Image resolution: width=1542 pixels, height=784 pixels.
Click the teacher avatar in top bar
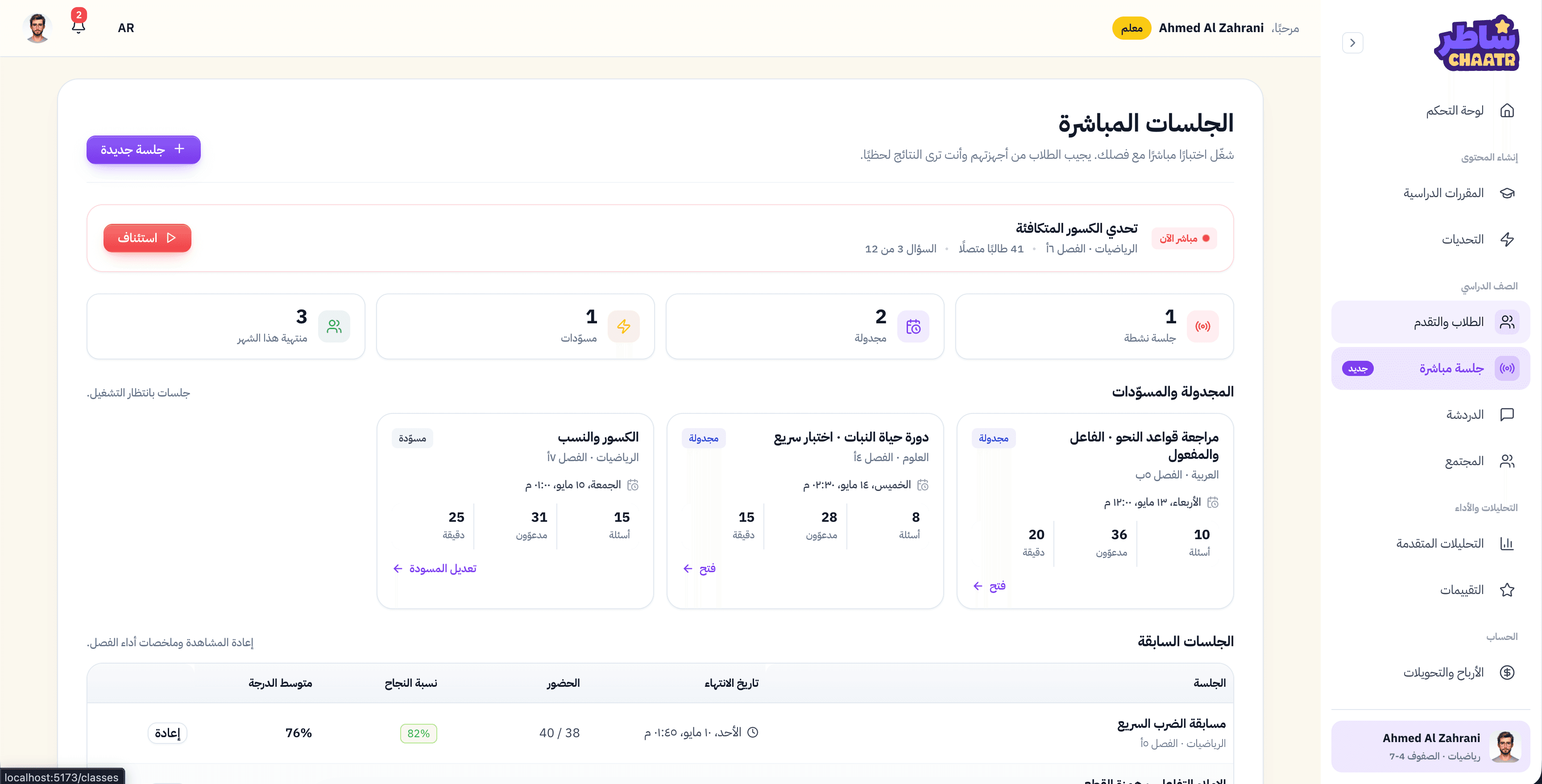click(x=37, y=28)
